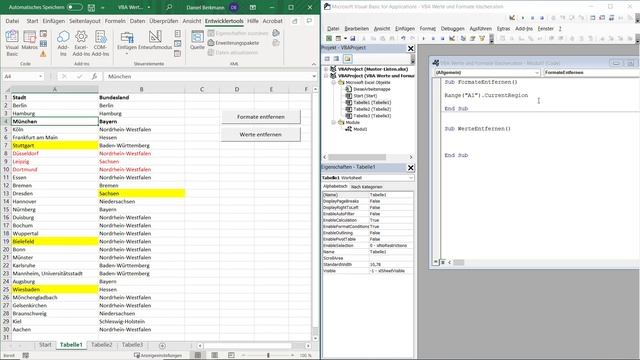
Task: Add a new sheet with plus icon
Action: pos(162,346)
